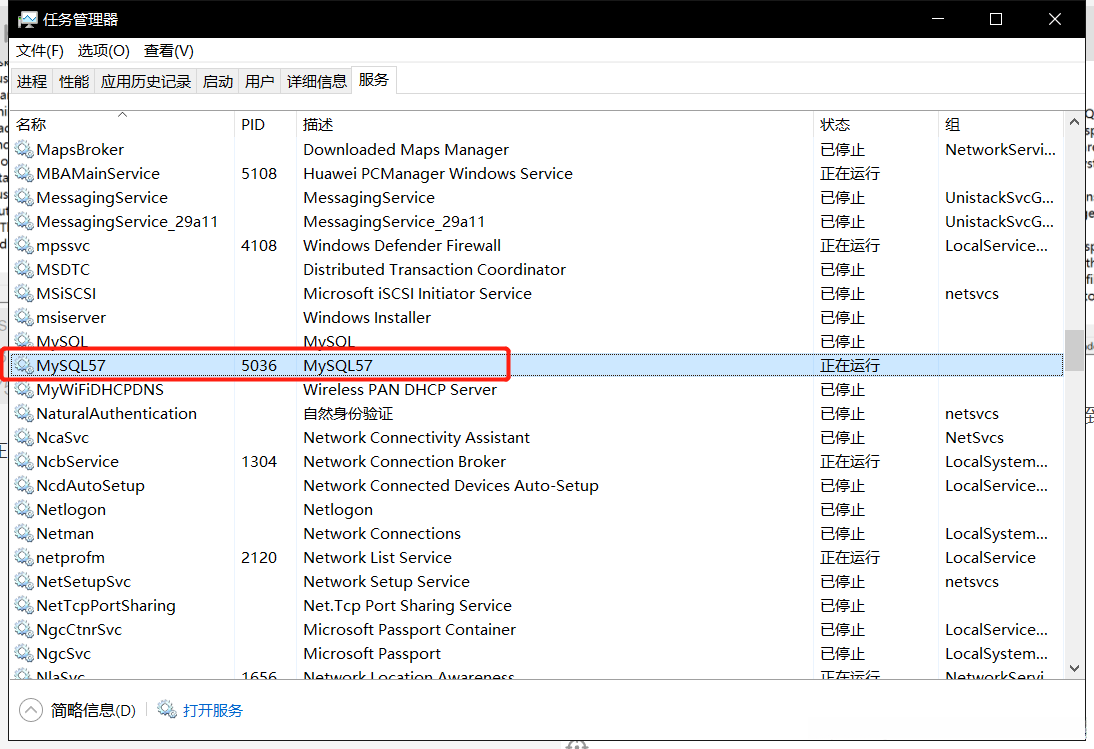Click the scrollbar down arrow

(x=1074, y=668)
